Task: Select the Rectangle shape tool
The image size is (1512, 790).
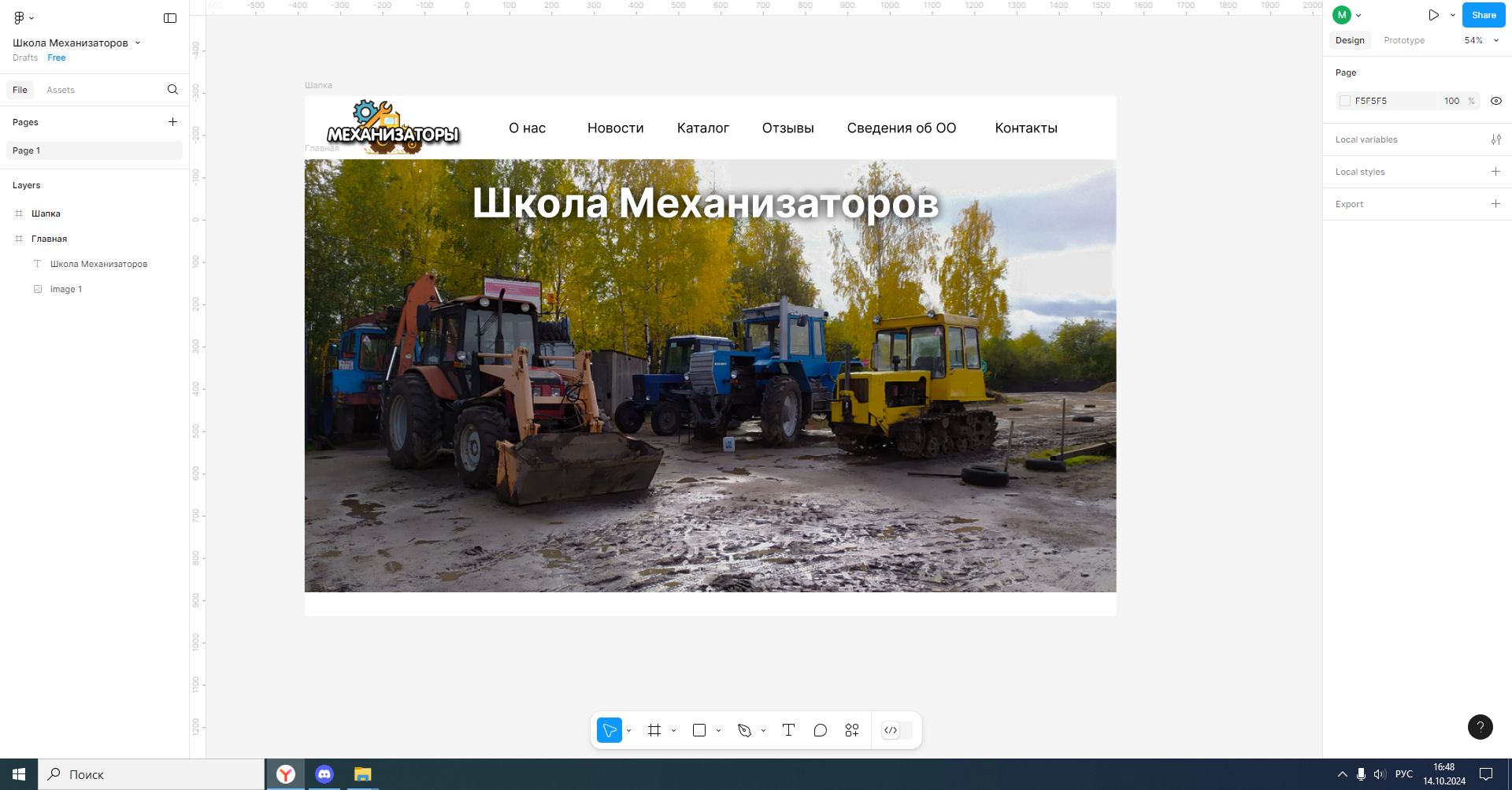Action: coord(698,730)
